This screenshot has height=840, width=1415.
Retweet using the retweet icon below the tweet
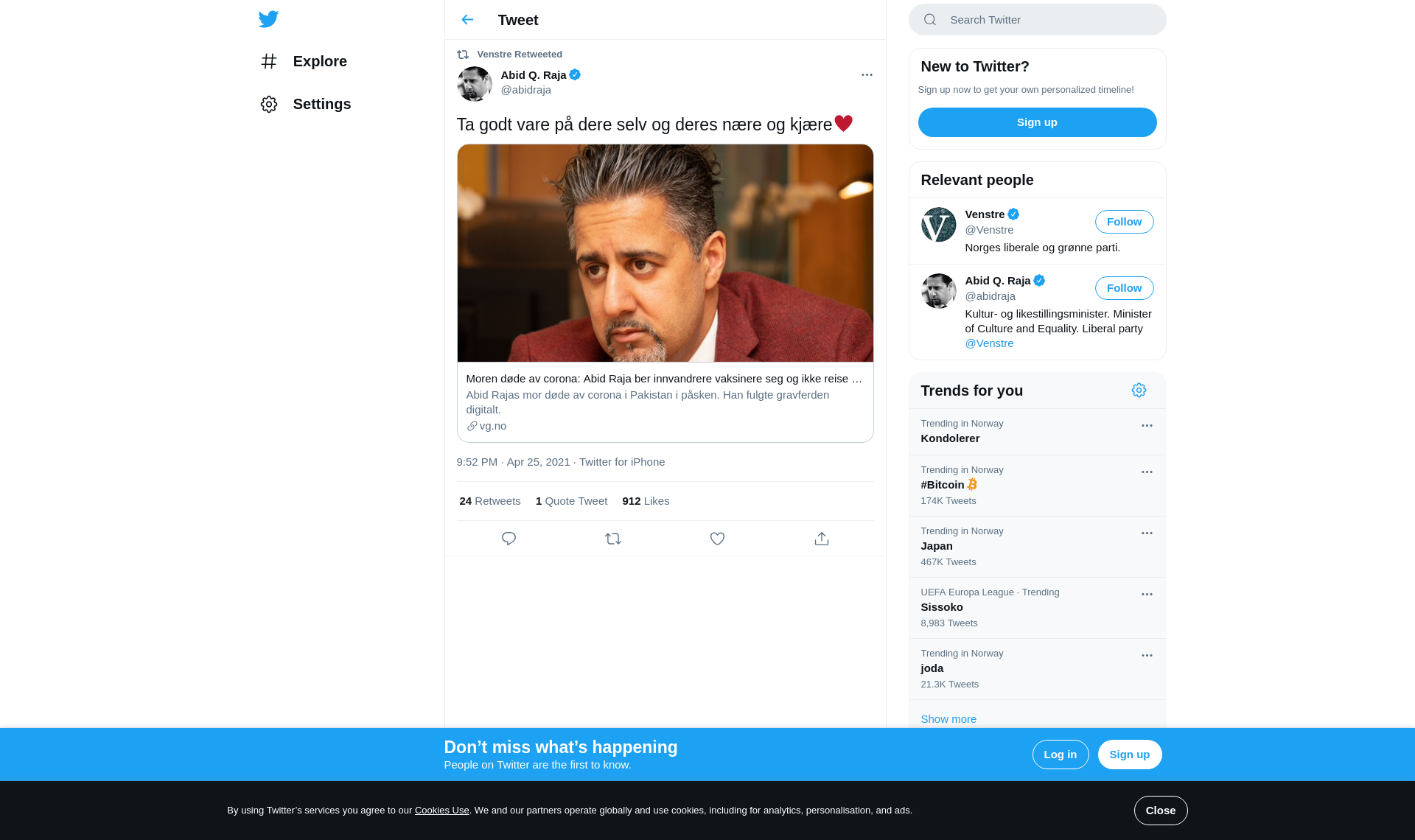coord(613,539)
